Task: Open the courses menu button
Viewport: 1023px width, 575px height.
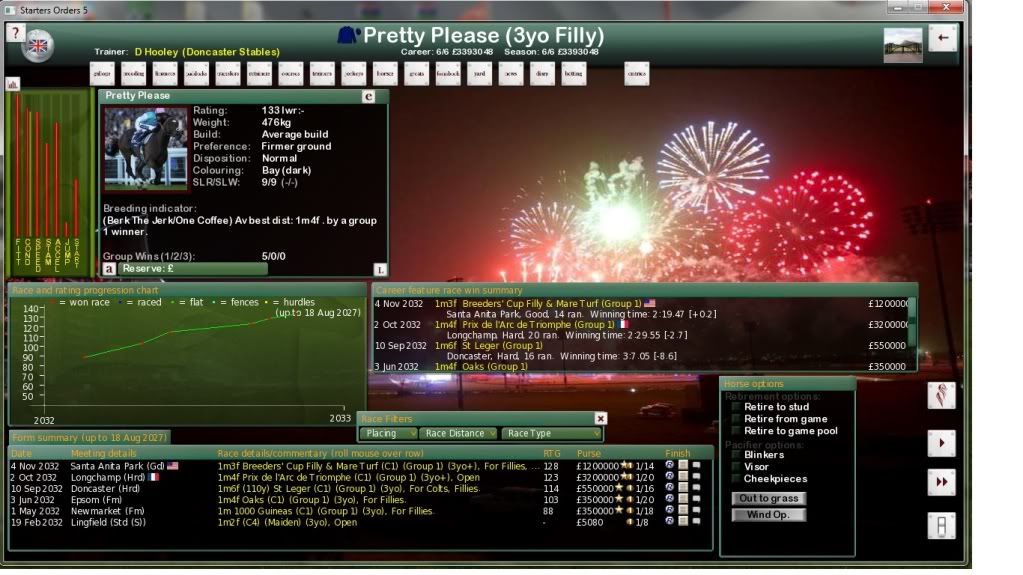Action: click(x=290, y=74)
